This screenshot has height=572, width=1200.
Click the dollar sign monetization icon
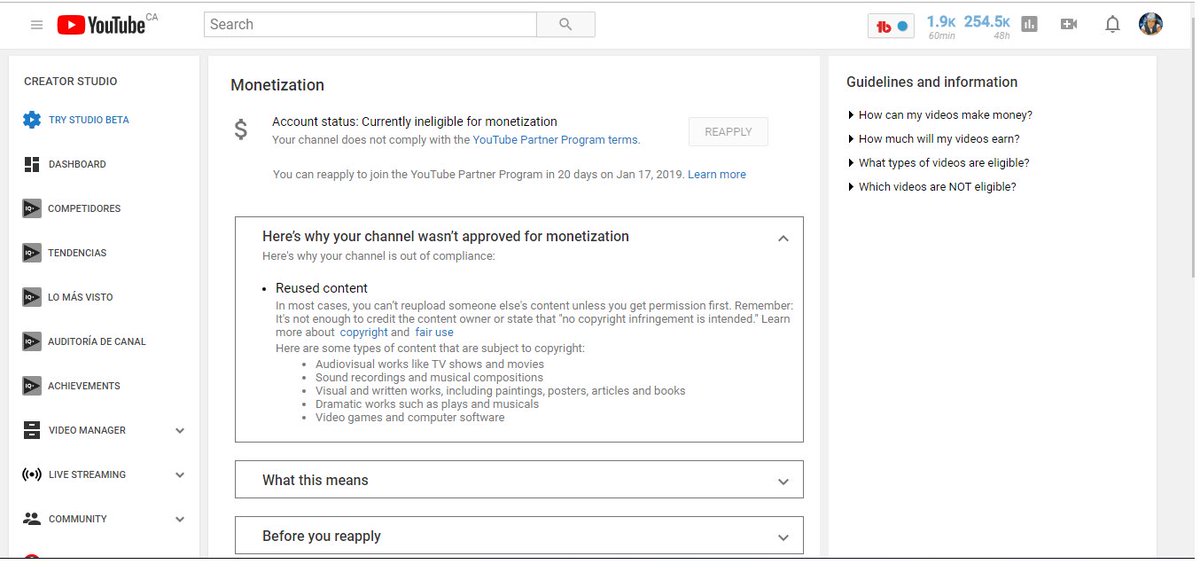click(x=240, y=130)
